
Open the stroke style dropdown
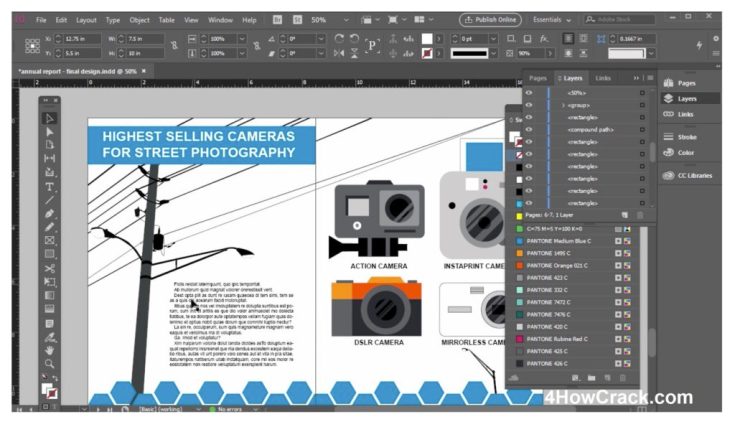tap(493, 53)
